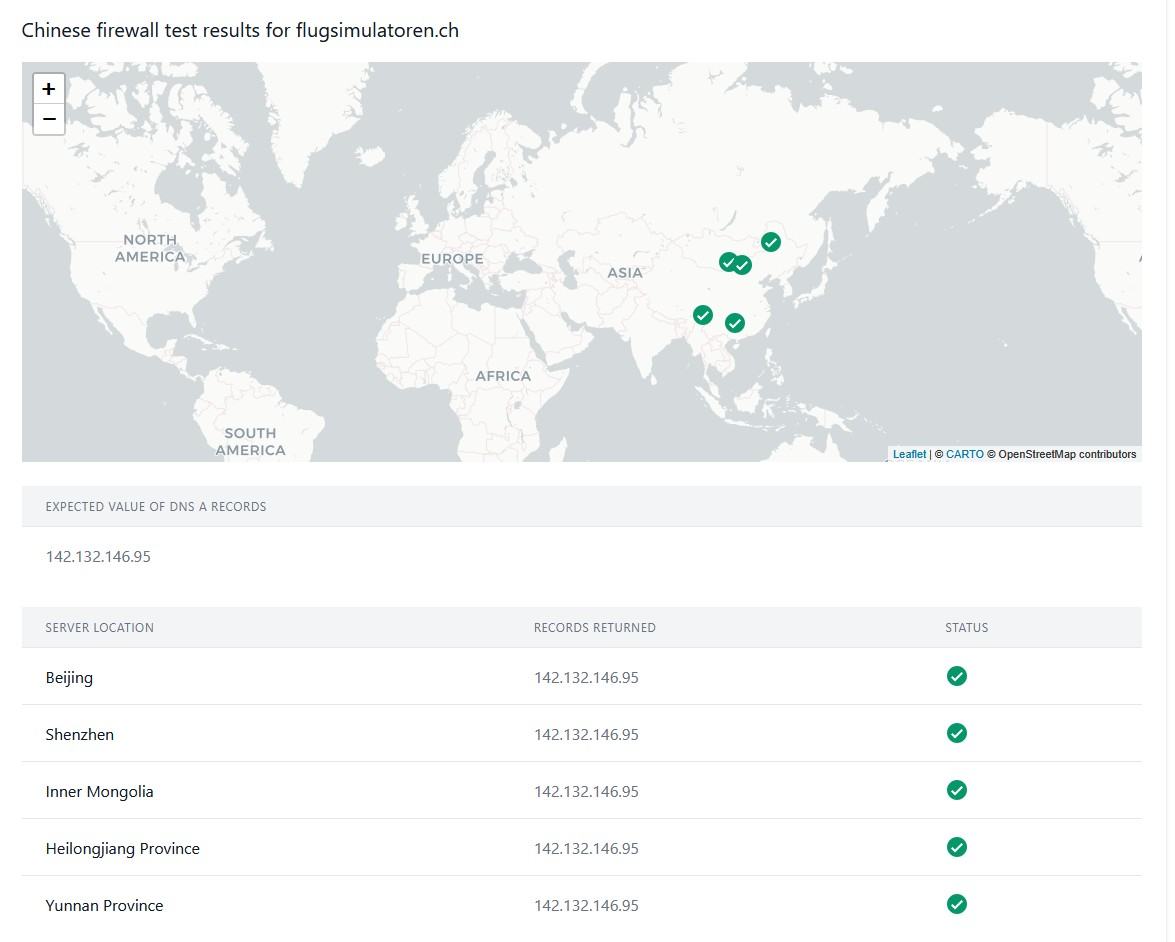Click the Inner Mongolia row status checkmark

pyautogui.click(x=957, y=790)
